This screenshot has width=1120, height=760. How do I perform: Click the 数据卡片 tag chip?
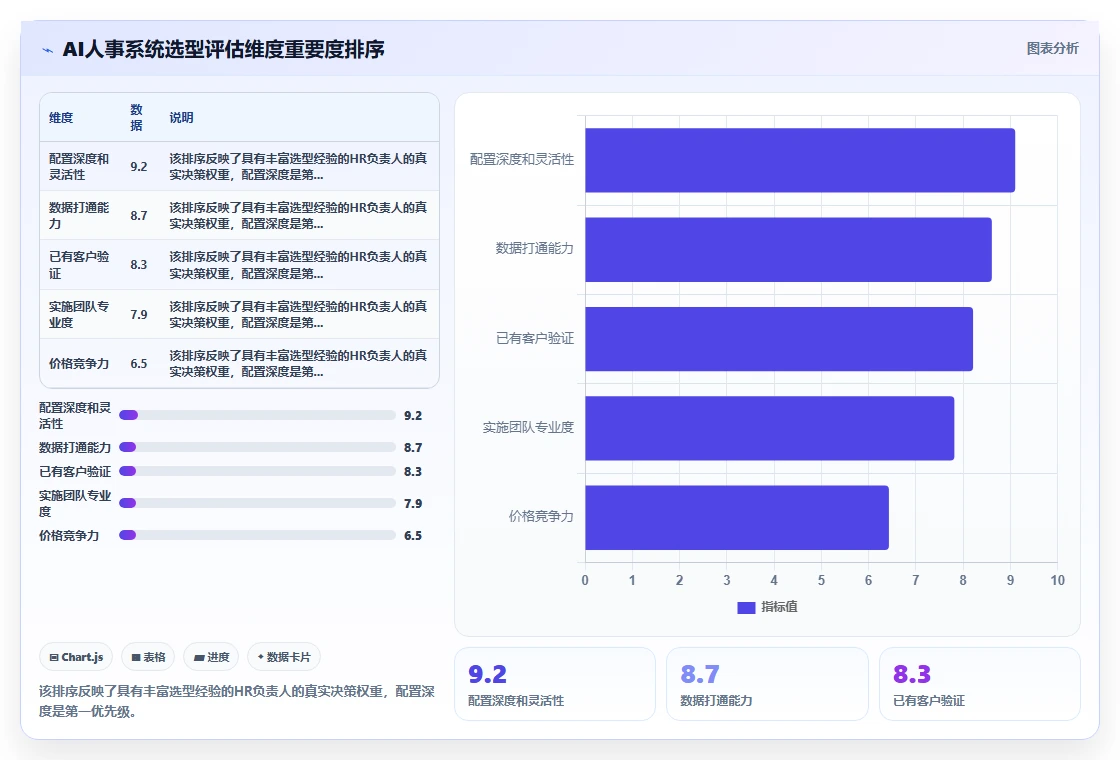click(284, 657)
